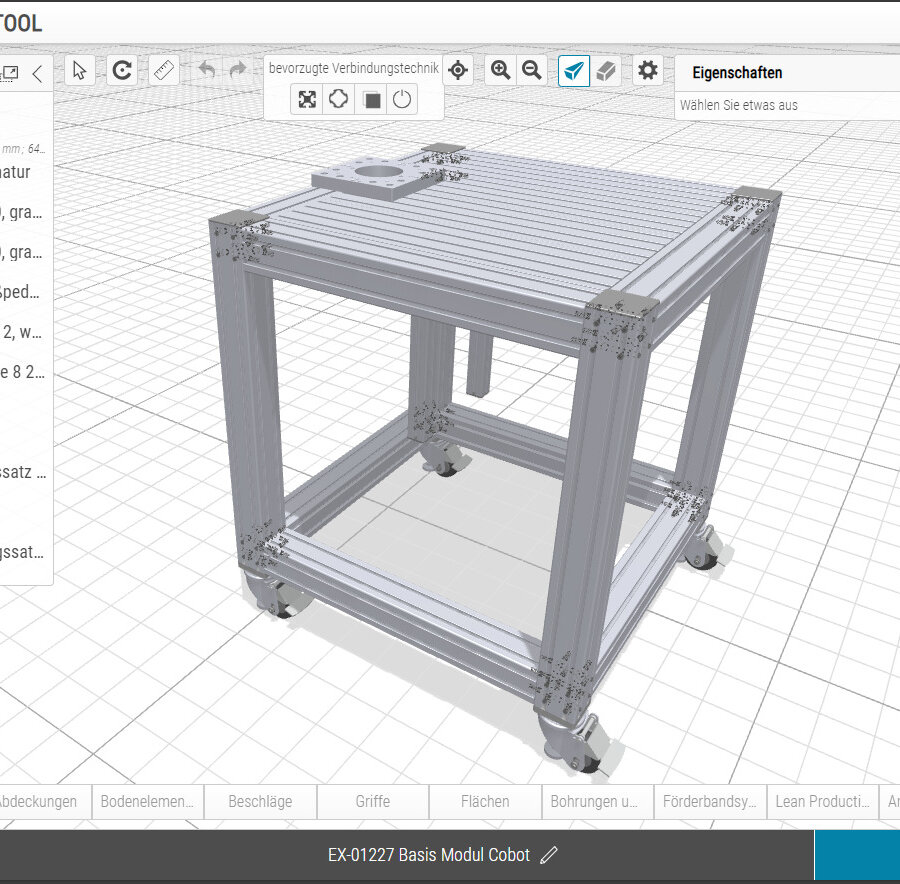Toggle the paper plane mode button

point(573,70)
